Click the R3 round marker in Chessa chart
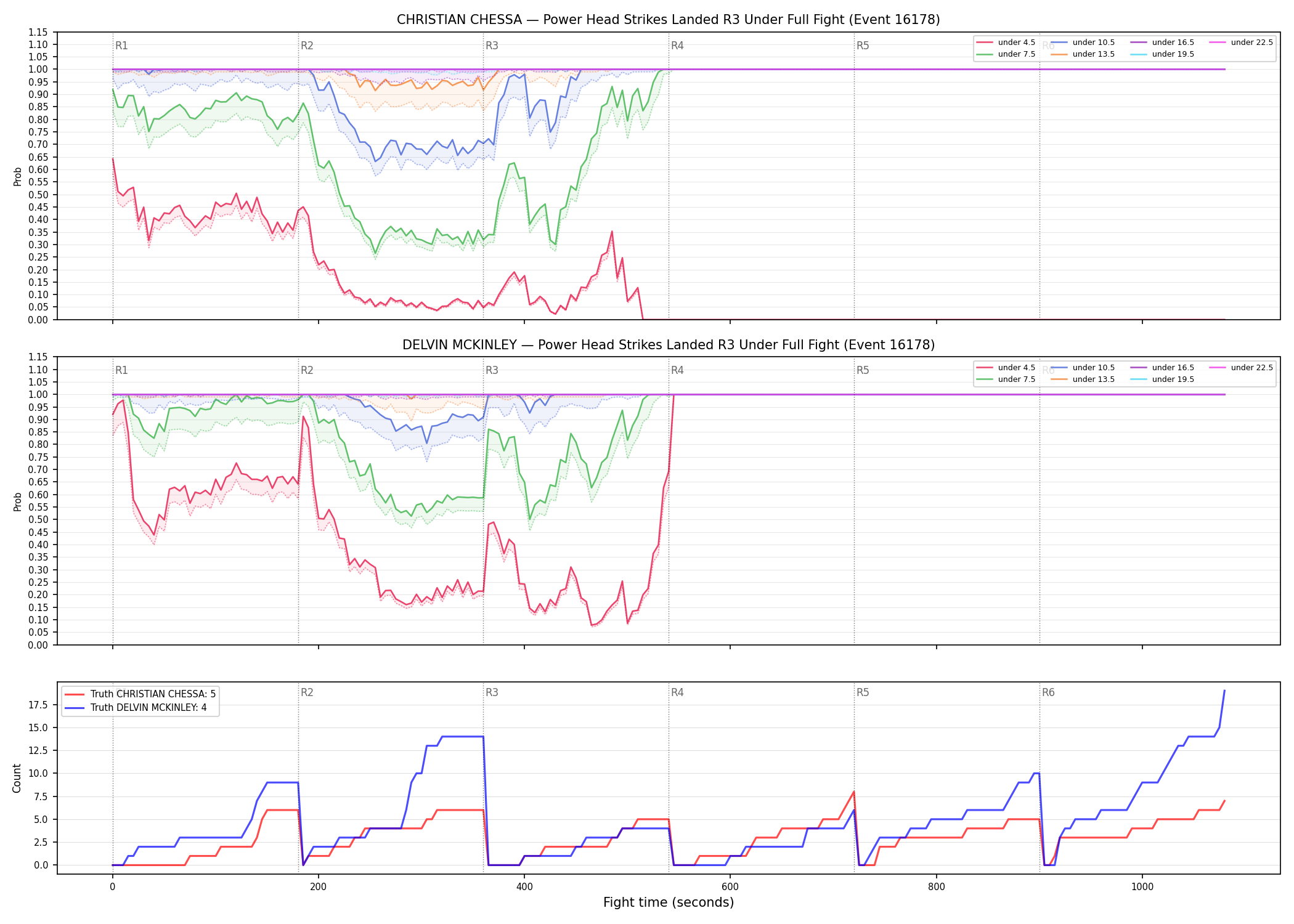 [x=492, y=46]
